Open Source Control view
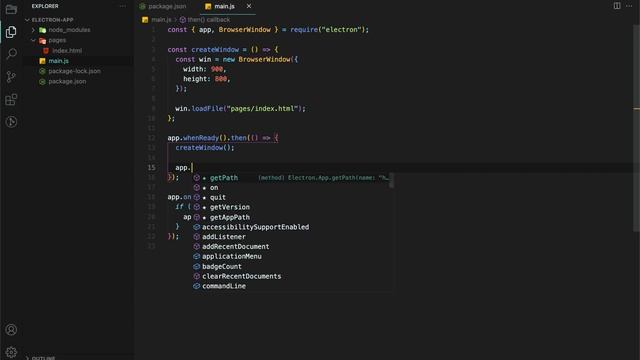This screenshot has height=360, width=640. 11,77
